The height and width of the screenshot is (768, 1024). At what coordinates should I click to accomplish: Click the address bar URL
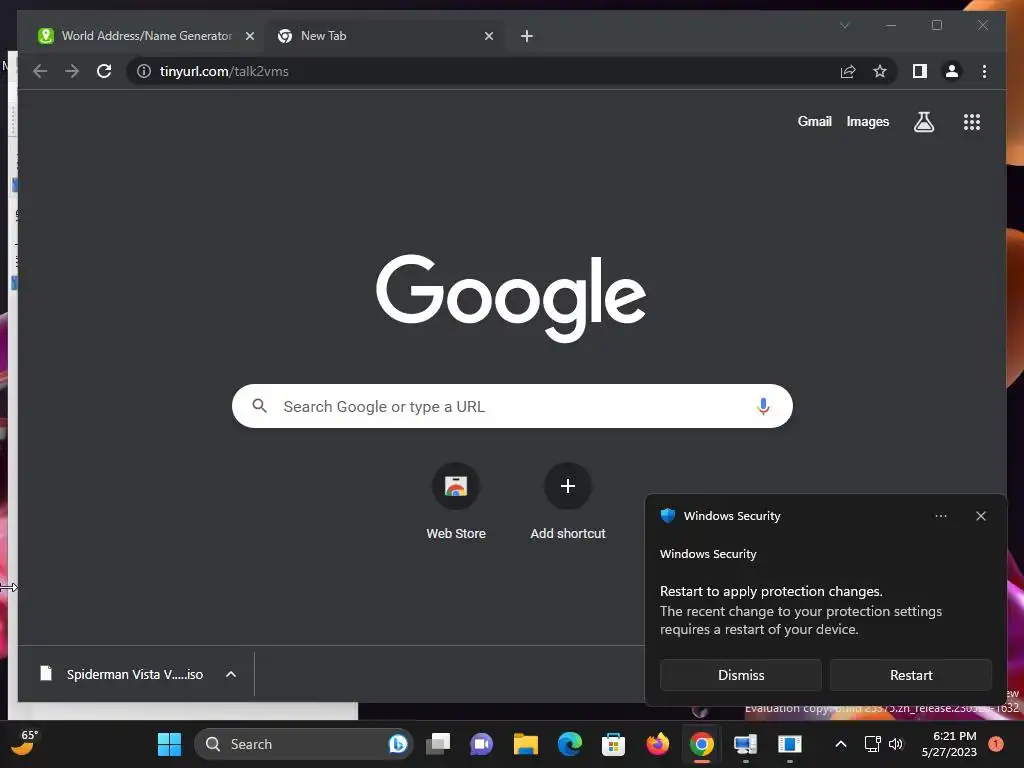(x=224, y=71)
